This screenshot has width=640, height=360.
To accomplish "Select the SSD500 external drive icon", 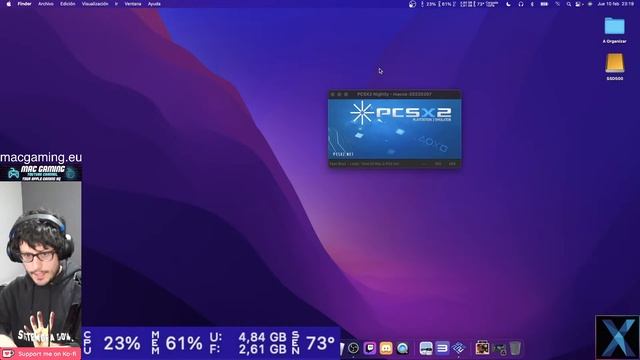I will 614,67.
